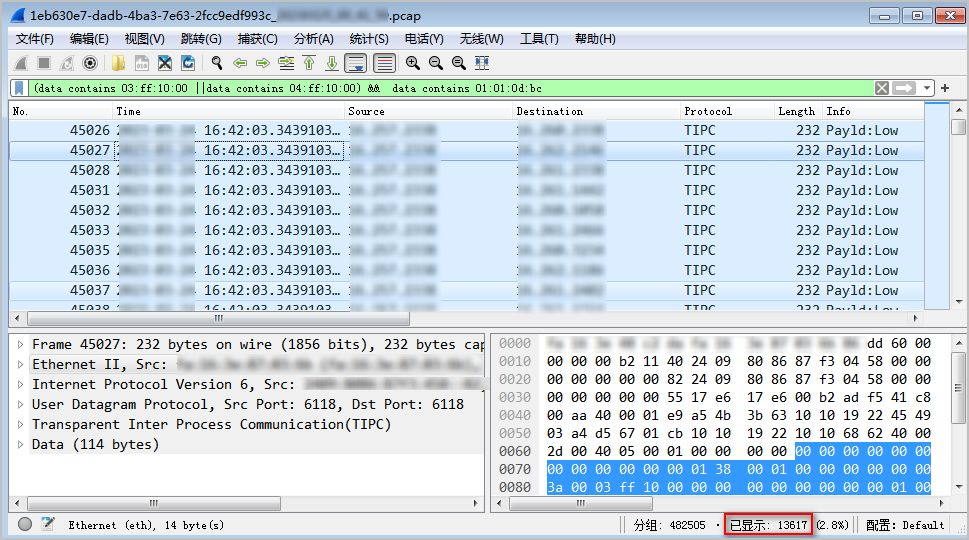The height and width of the screenshot is (540, 969).
Task: Expand the User Datagram Protocol node
Action: [x=20, y=405]
